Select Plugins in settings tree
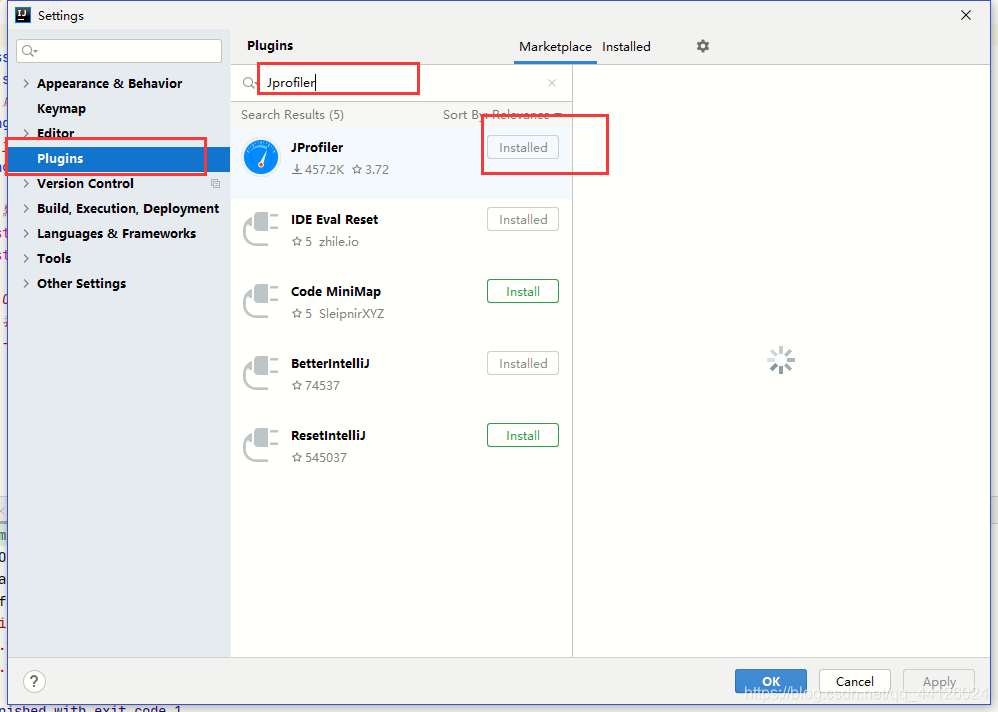The width and height of the screenshot is (998, 712). tap(118, 158)
